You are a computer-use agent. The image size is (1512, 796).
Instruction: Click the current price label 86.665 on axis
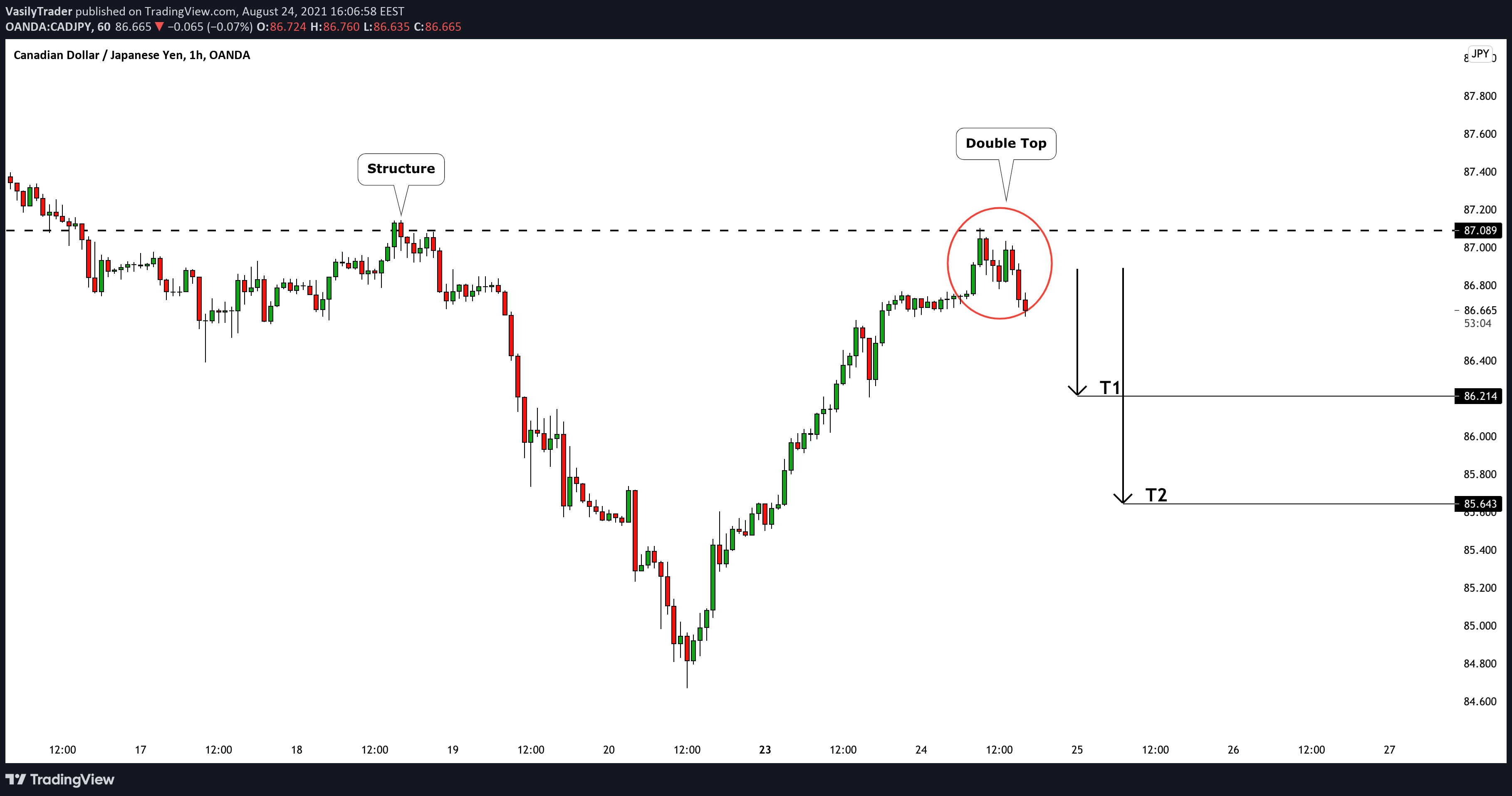[x=1480, y=310]
